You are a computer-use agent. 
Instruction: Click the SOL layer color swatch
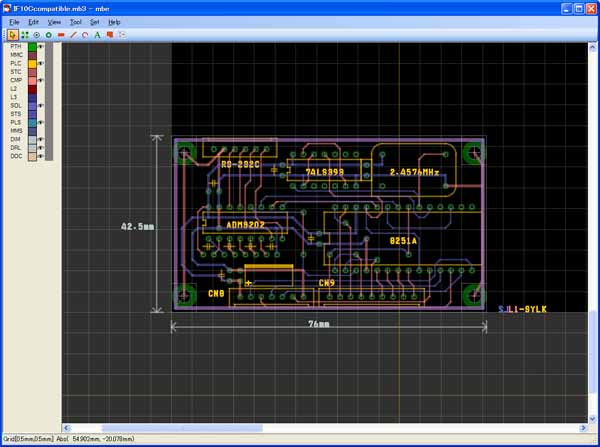point(33,106)
